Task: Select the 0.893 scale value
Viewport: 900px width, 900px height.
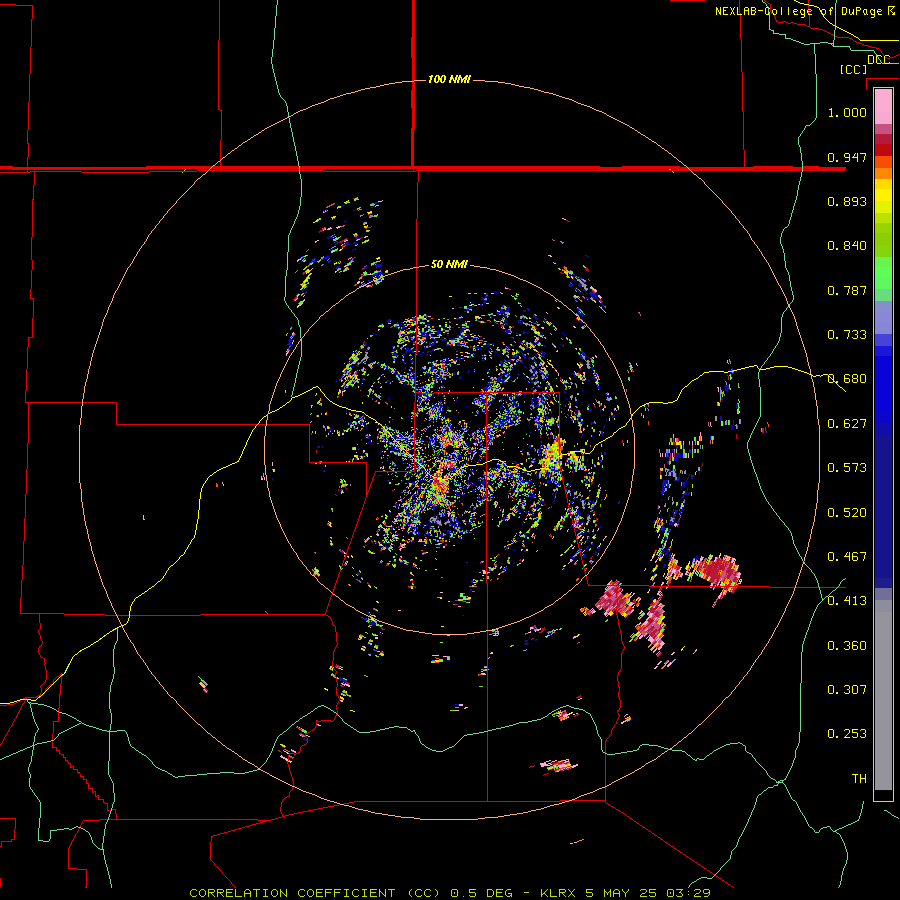Action: (x=847, y=201)
